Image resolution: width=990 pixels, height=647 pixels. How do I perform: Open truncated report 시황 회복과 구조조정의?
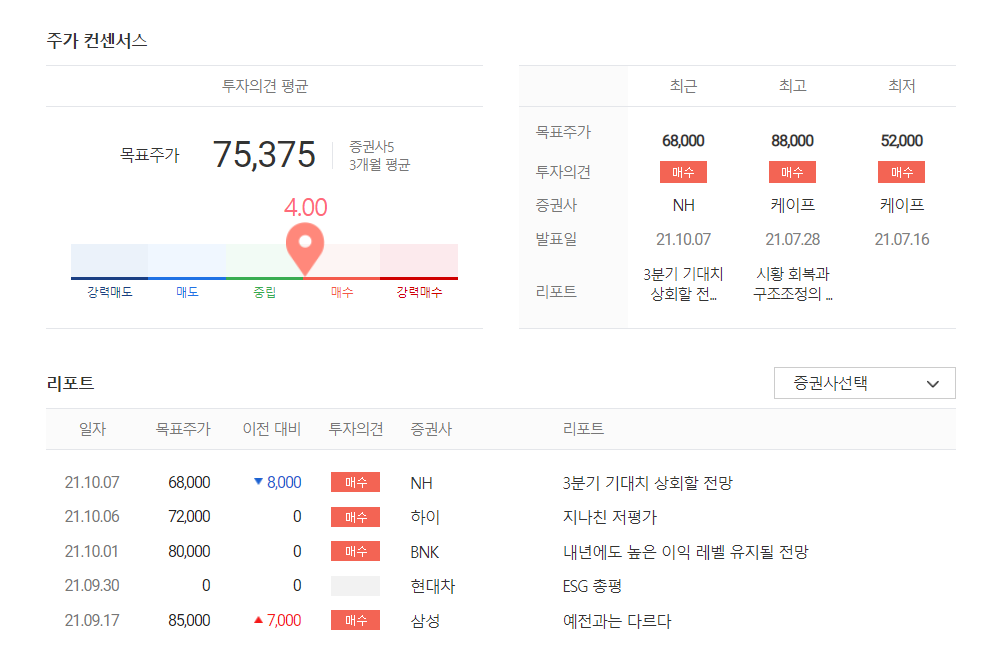tap(792, 284)
